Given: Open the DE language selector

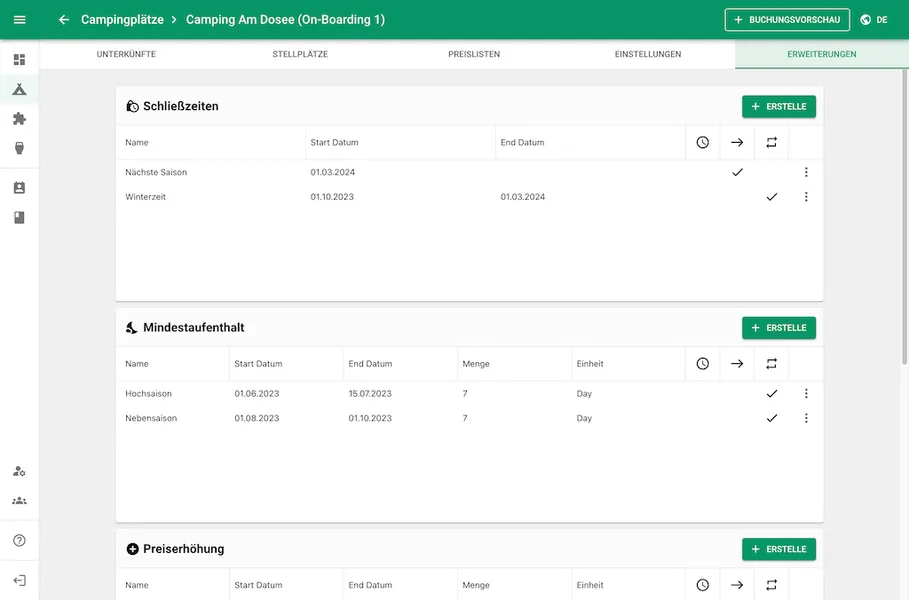Looking at the screenshot, I should tap(874, 20).
